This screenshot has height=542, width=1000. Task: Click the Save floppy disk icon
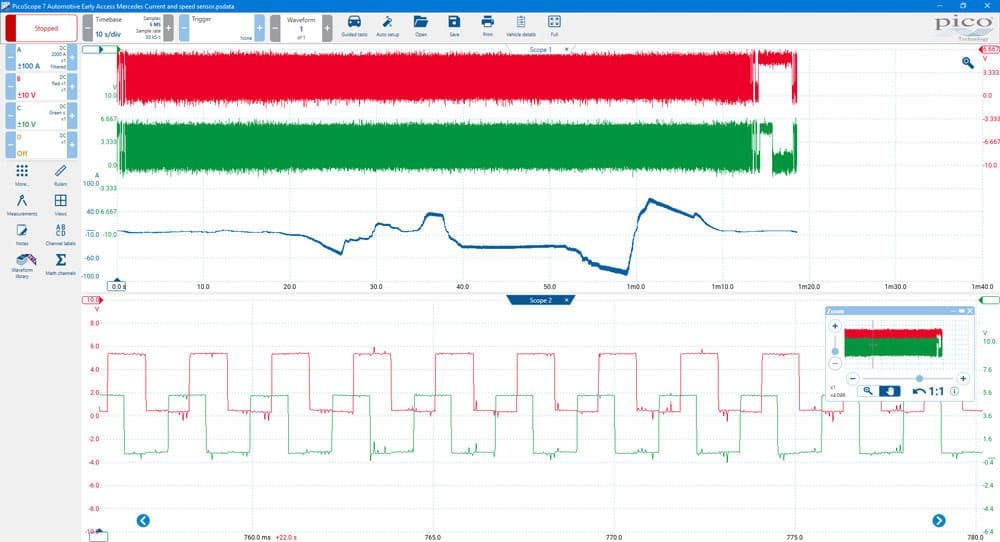point(454,26)
